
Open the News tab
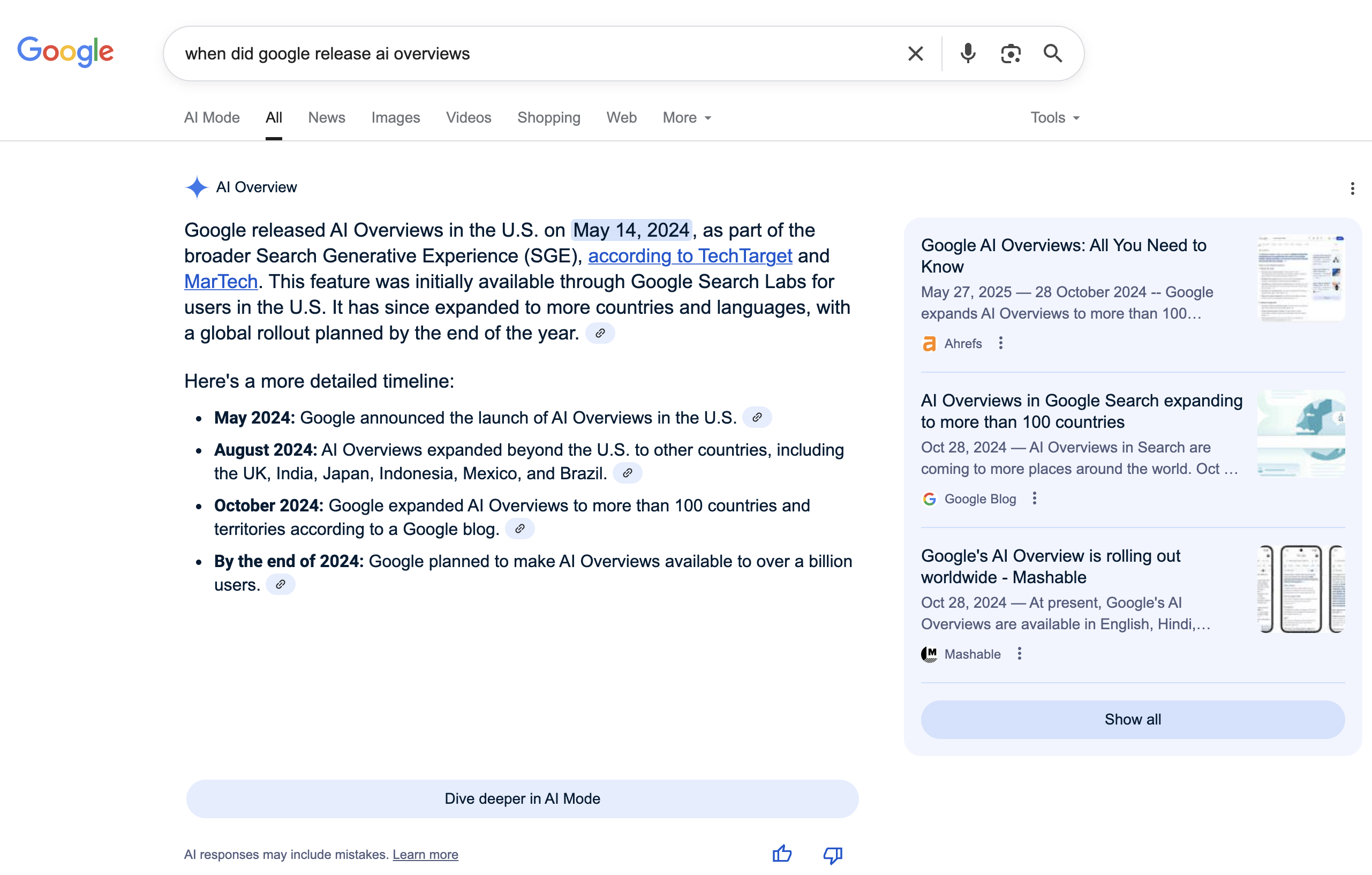327,117
